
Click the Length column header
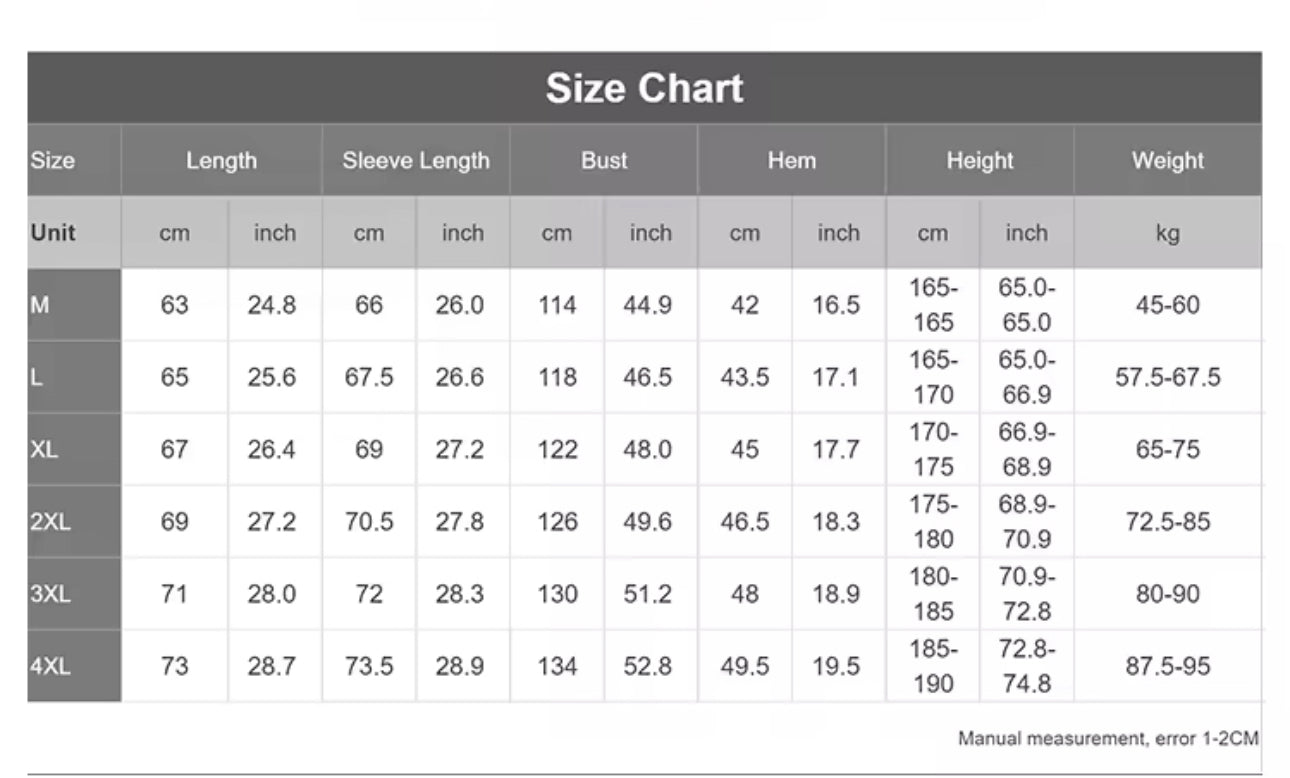tap(221, 160)
